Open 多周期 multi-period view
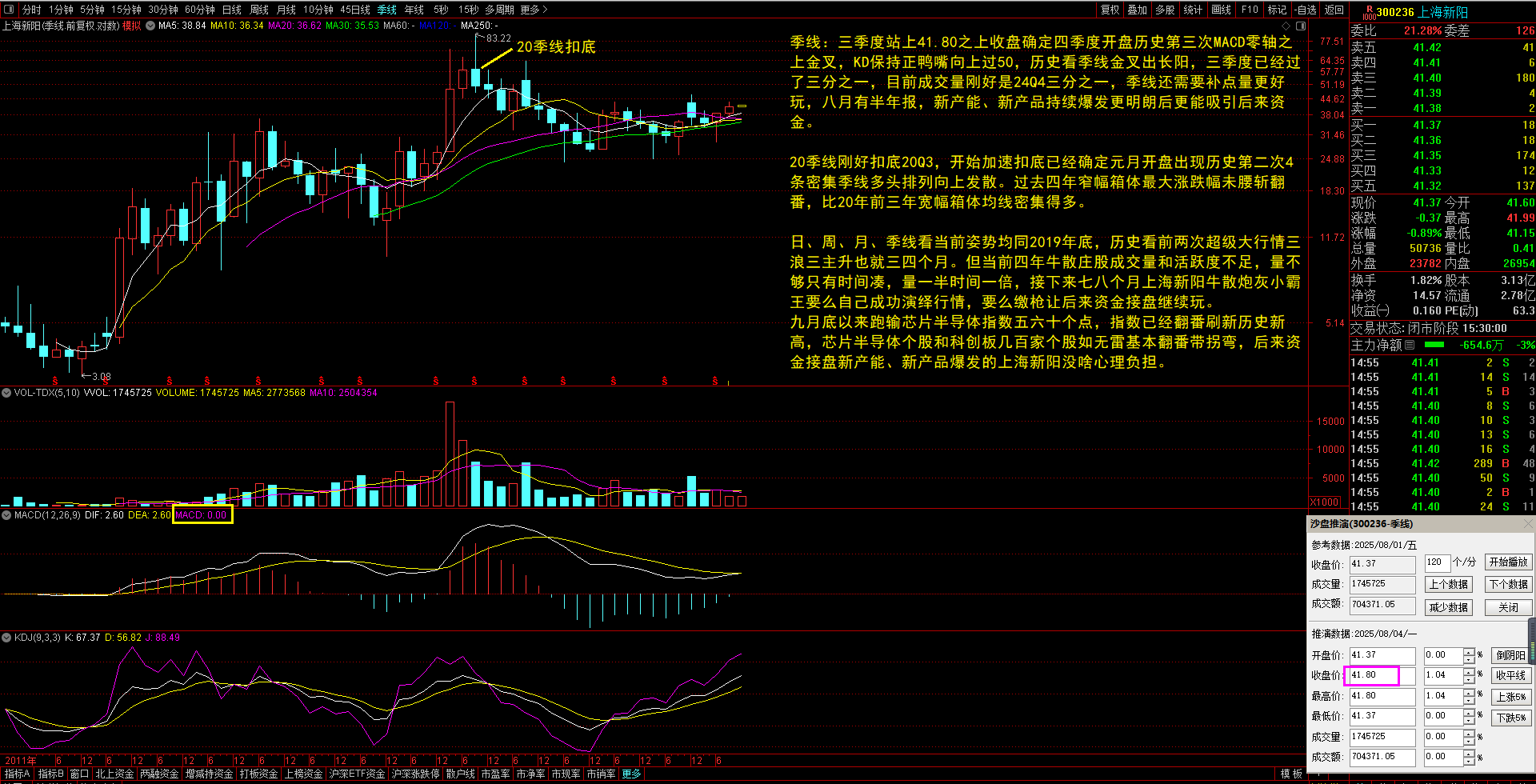 [x=499, y=10]
